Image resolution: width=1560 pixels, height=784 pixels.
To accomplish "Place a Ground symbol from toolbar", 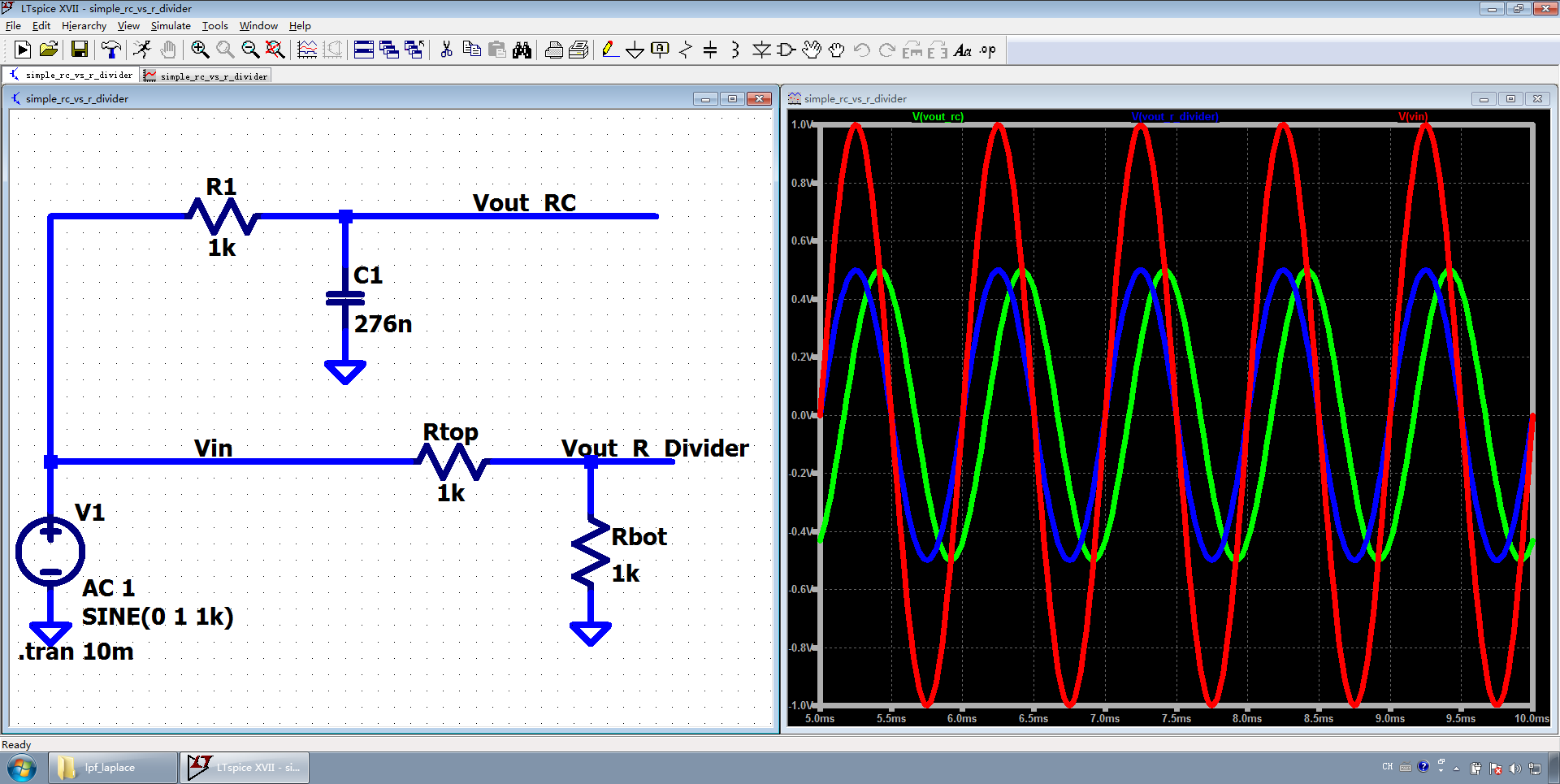I will [635, 50].
